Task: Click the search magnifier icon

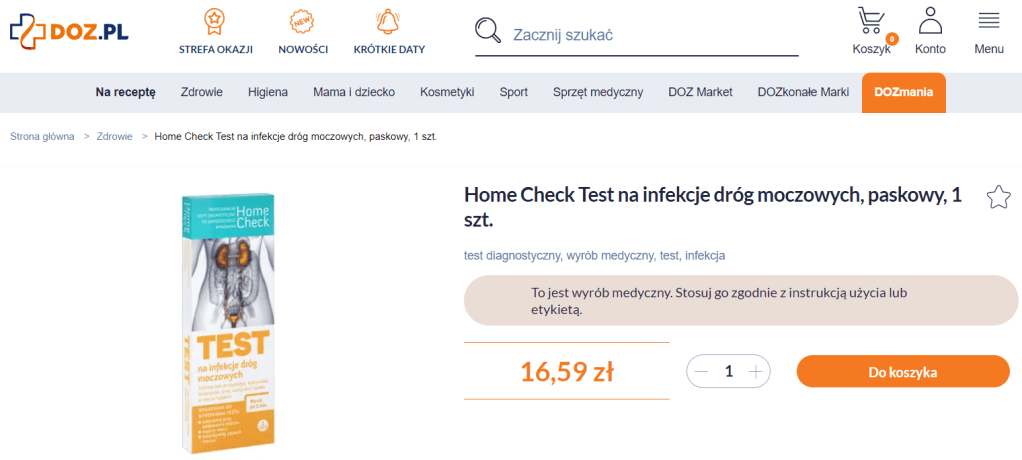Action: [x=488, y=31]
